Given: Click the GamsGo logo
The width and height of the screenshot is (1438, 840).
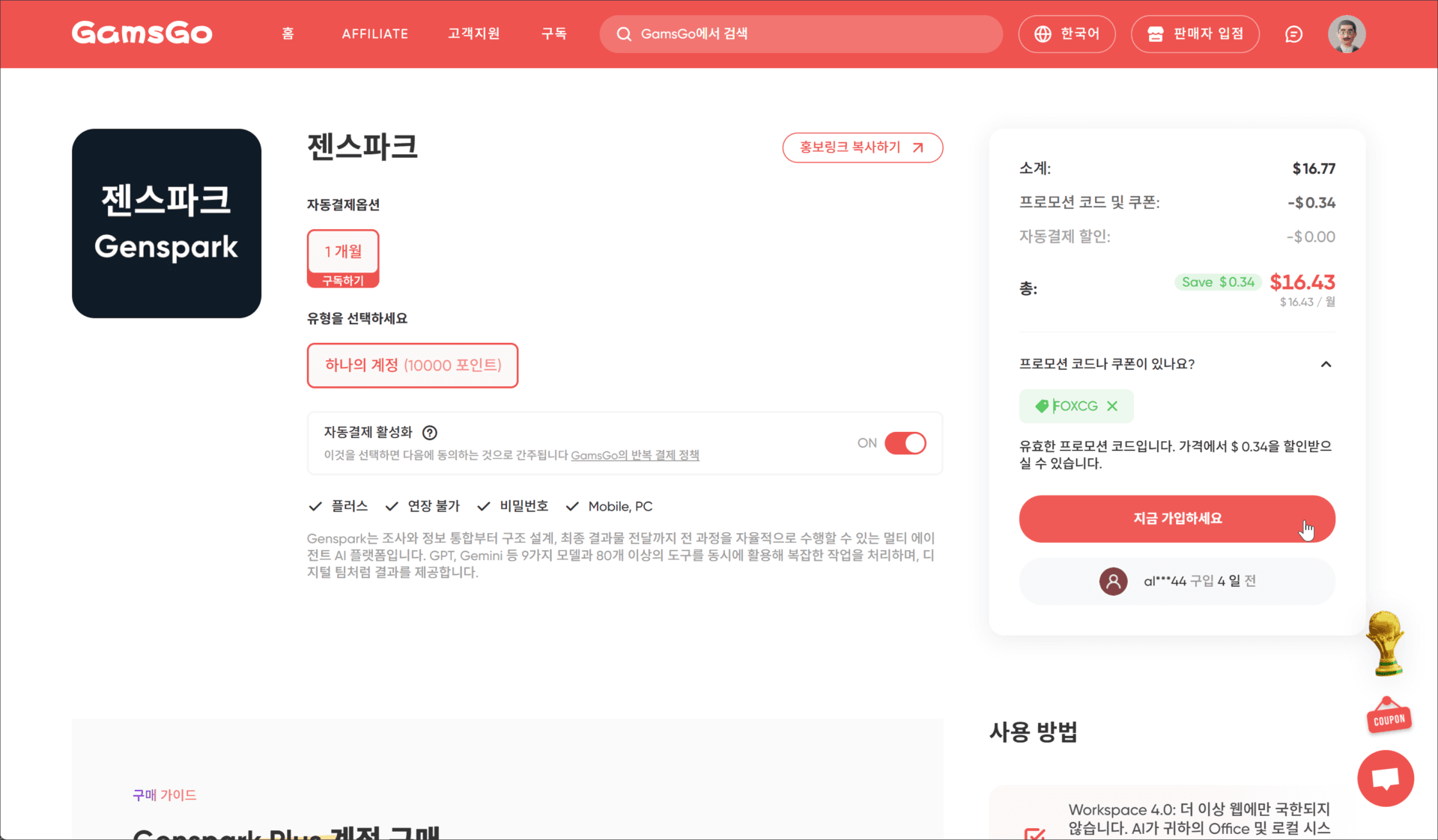Looking at the screenshot, I should 142,34.
